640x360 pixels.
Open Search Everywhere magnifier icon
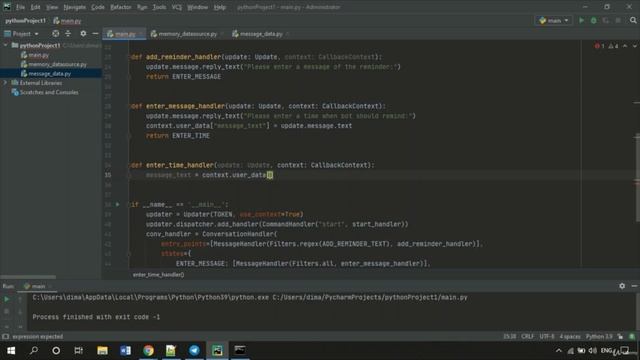pos(633,20)
